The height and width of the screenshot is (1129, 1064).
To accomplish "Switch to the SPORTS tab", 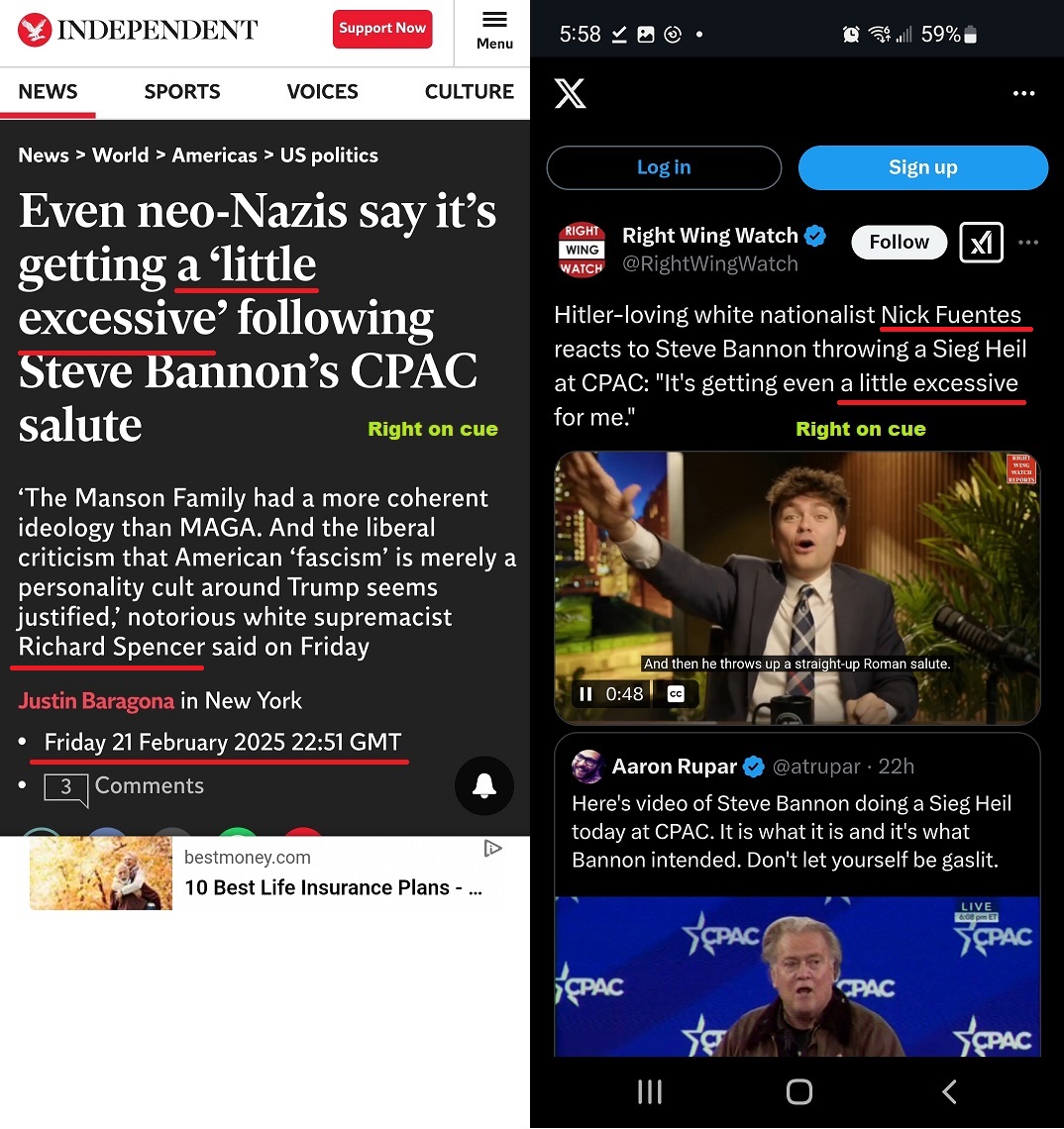I will [x=182, y=91].
